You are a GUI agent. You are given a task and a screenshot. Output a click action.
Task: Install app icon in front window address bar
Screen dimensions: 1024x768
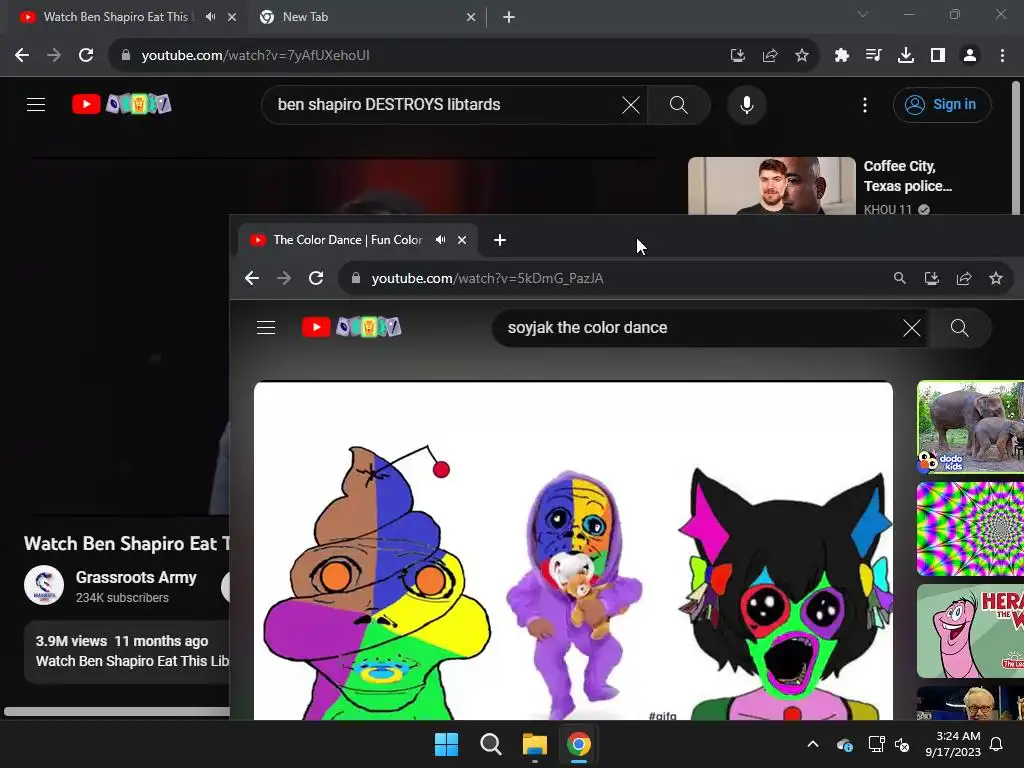pos(932,278)
